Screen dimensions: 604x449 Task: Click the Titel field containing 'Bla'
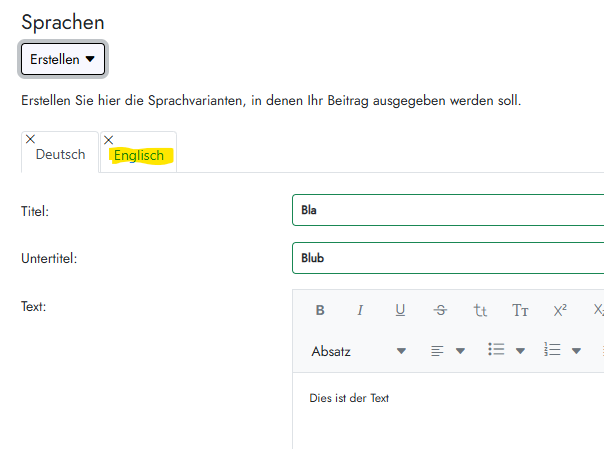450,211
